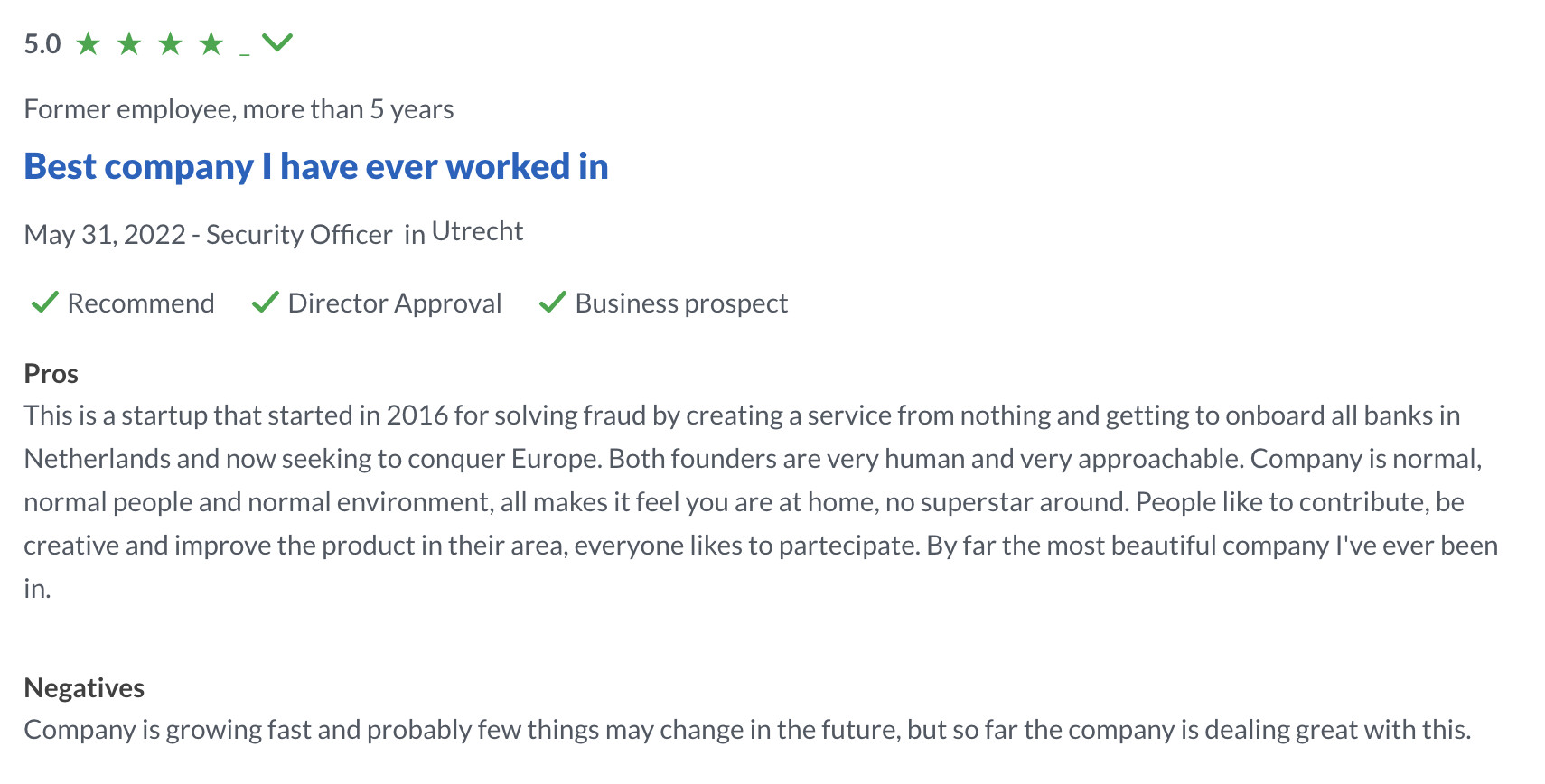
Task: Open the review titled Best company I have ever worked in
Action: (315, 166)
